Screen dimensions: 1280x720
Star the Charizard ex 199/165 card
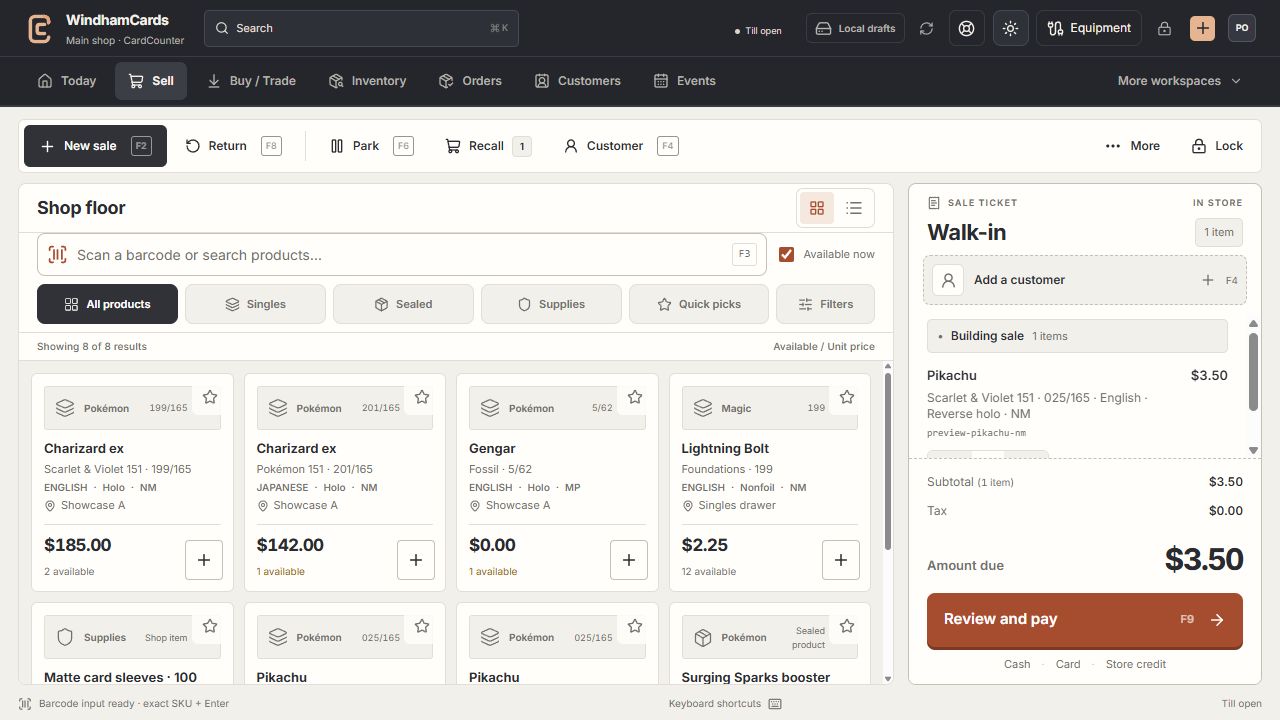[x=210, y=397]
